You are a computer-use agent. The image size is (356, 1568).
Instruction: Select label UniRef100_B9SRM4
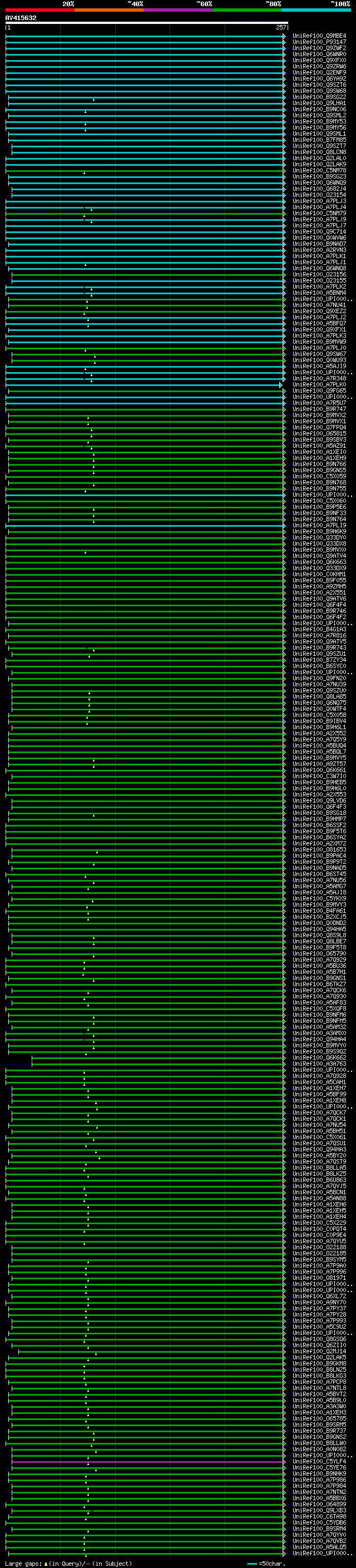319,1529
